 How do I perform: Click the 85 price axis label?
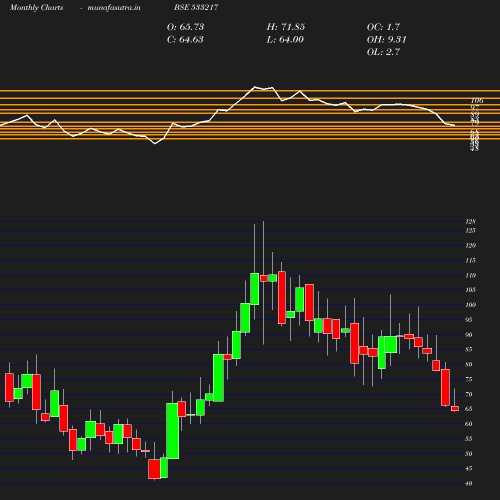click(x=468, y=349)
